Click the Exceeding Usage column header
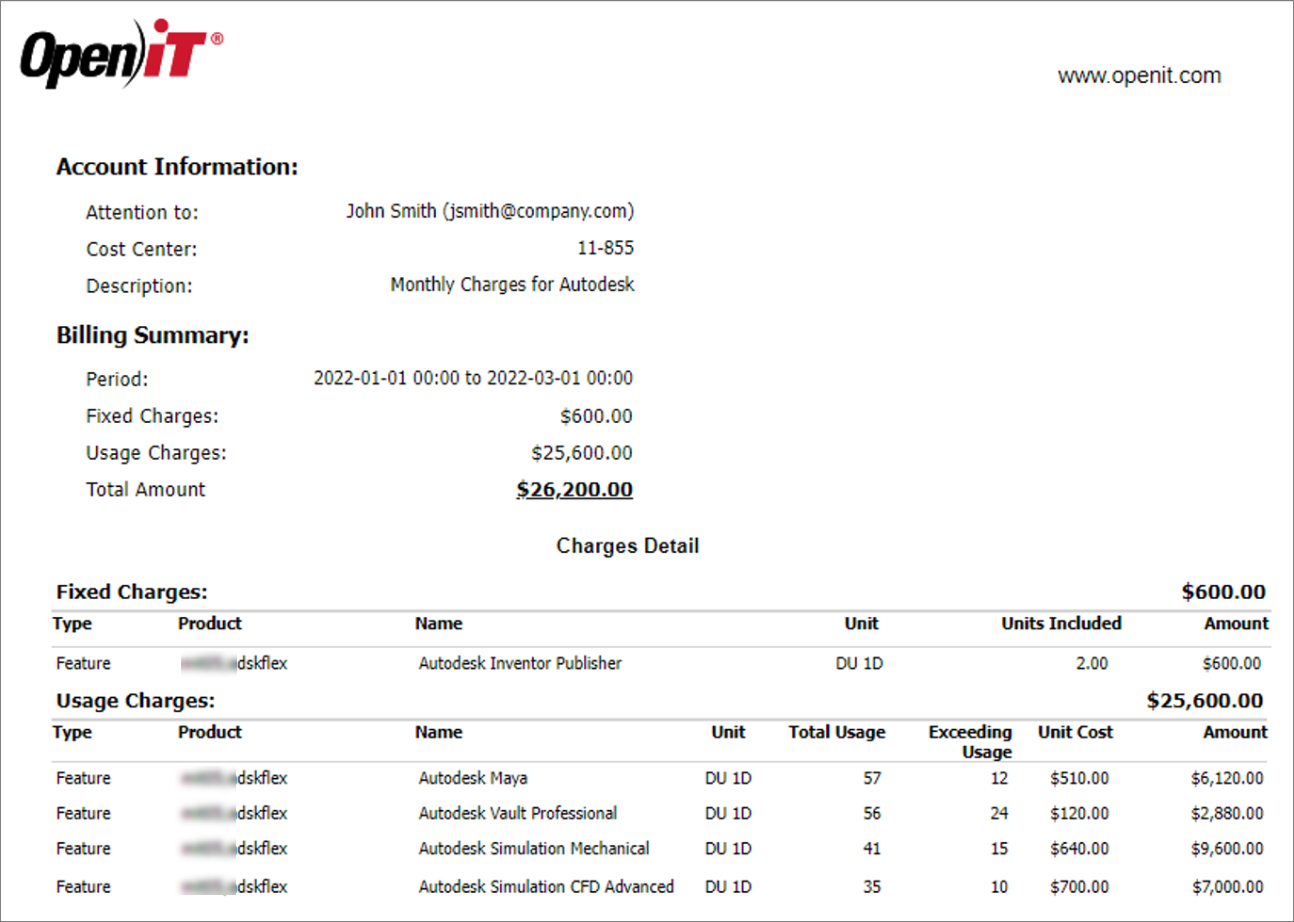The width and height of the screenshot is (1294, 922). pos(968,739)
